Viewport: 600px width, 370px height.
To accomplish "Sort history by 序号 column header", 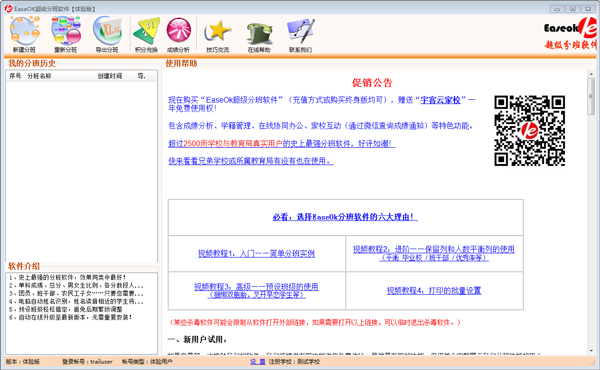I will pyautogui.click(x=15, y=76).
